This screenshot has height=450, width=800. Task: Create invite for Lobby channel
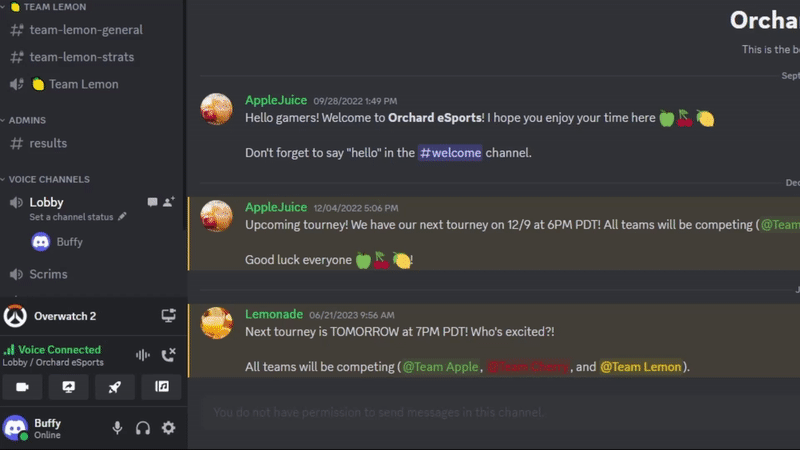click(x=168, y=202)
